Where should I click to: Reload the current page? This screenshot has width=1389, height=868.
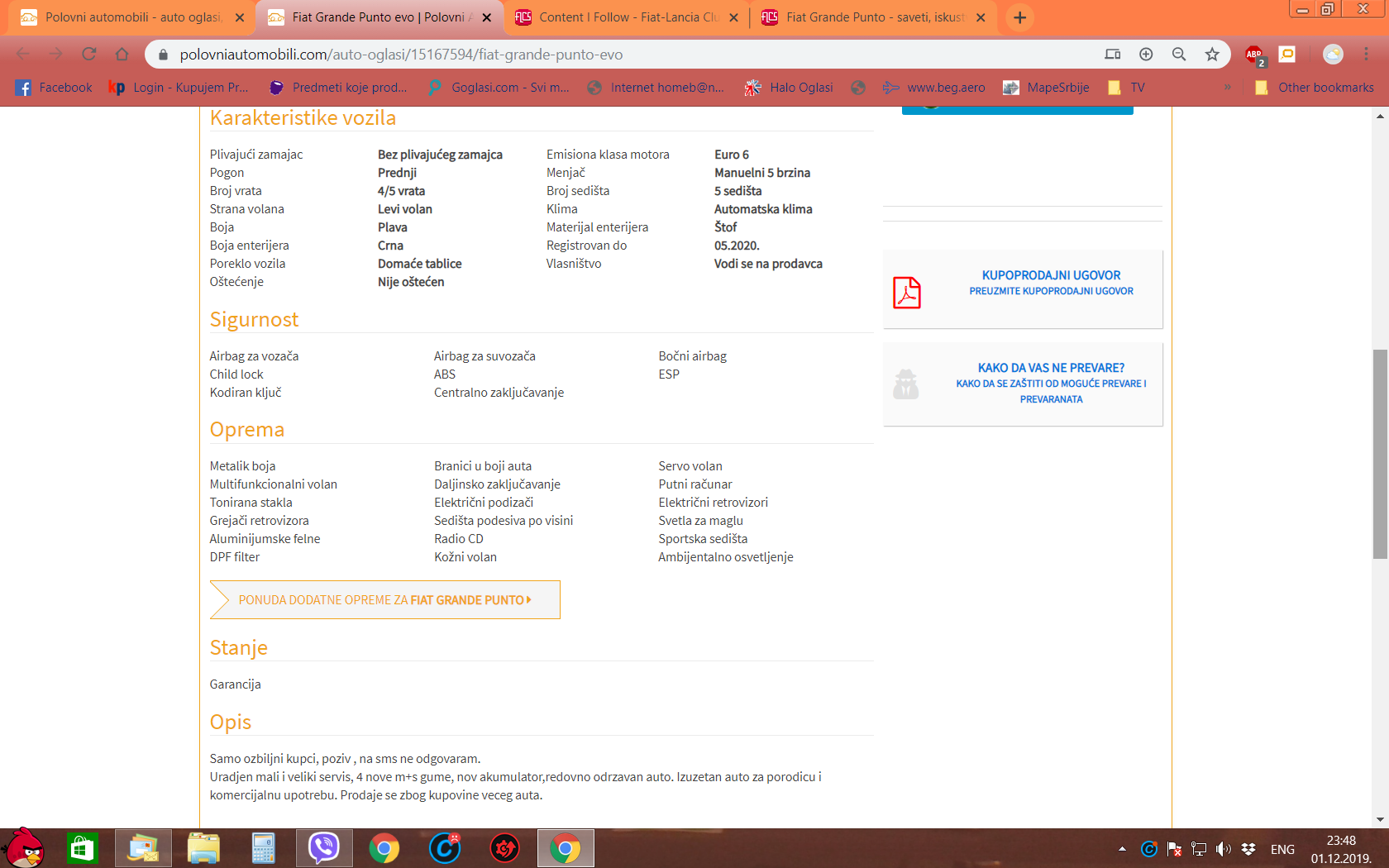89,54
